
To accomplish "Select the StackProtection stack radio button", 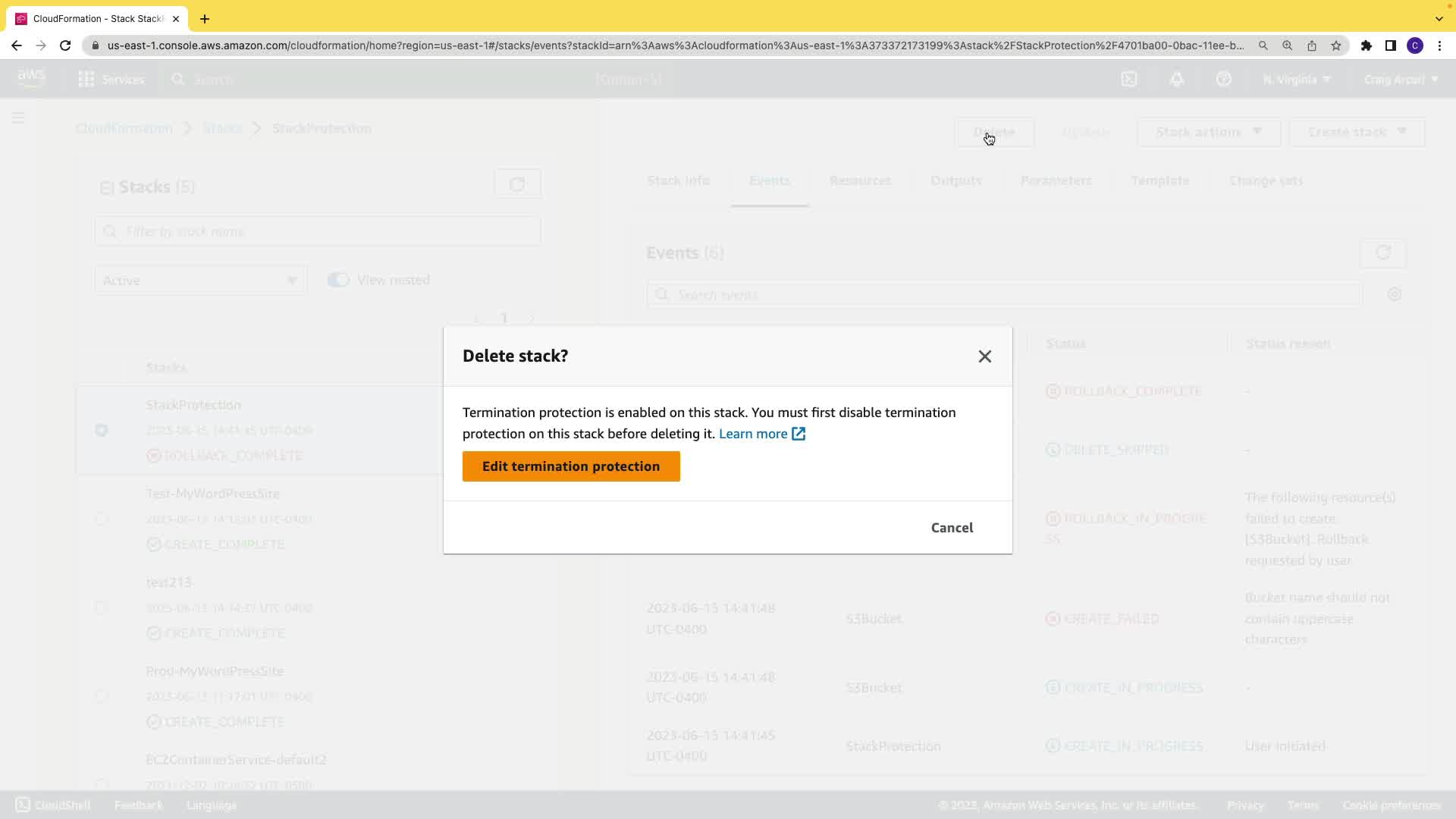I will [x=102, y=430].
